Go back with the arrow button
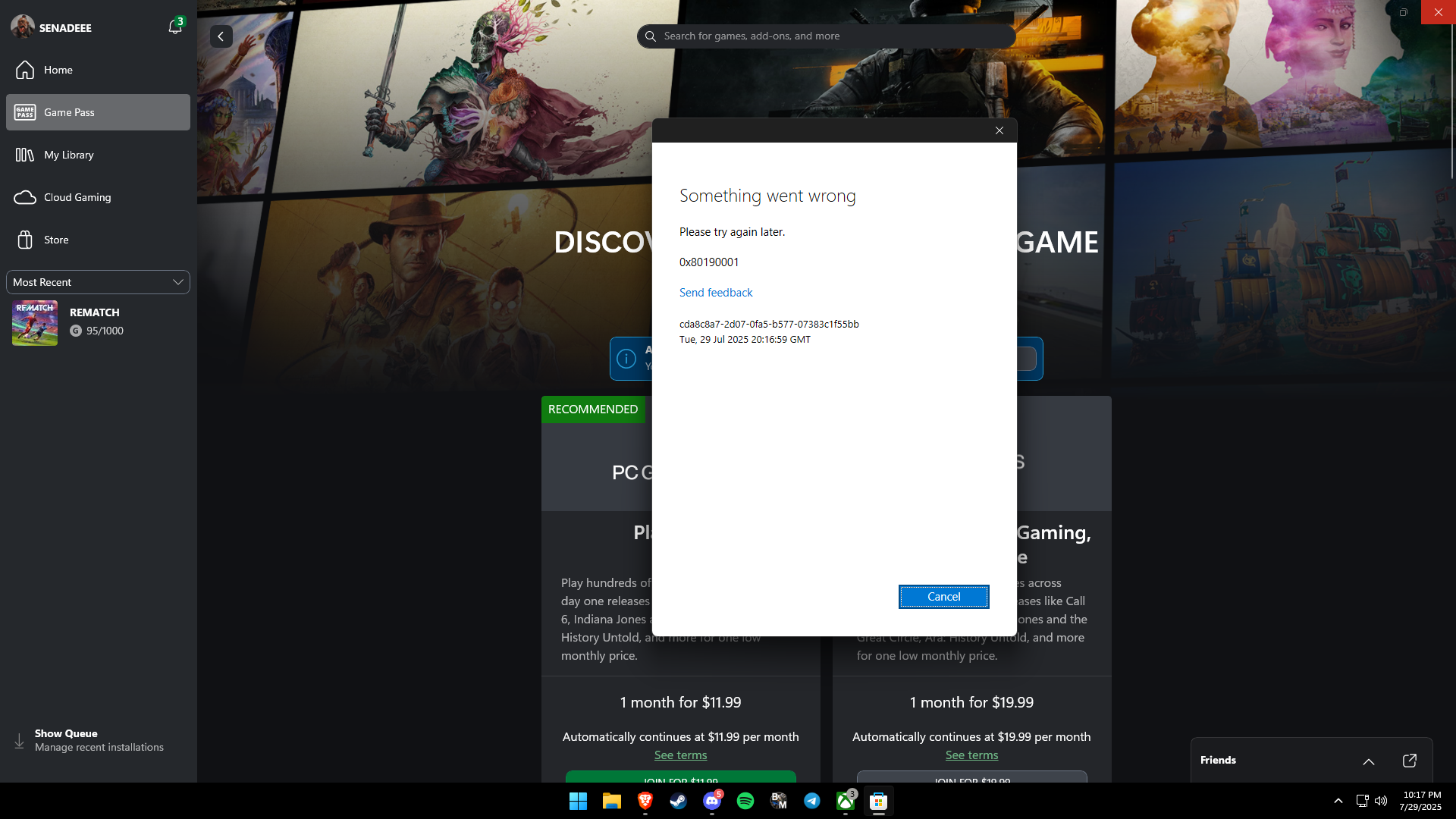 click(x=221, y=36)
